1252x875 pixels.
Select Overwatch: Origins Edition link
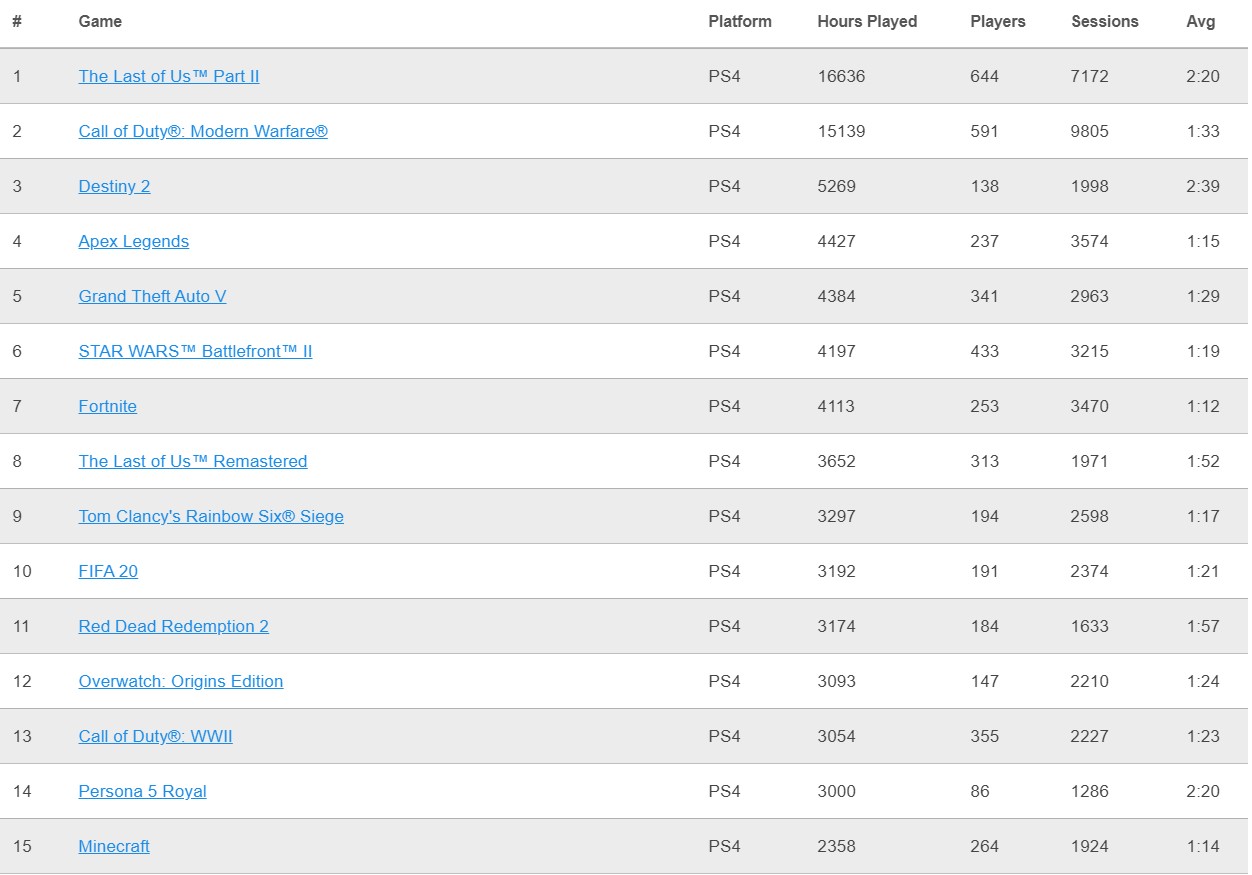(180, 681)
